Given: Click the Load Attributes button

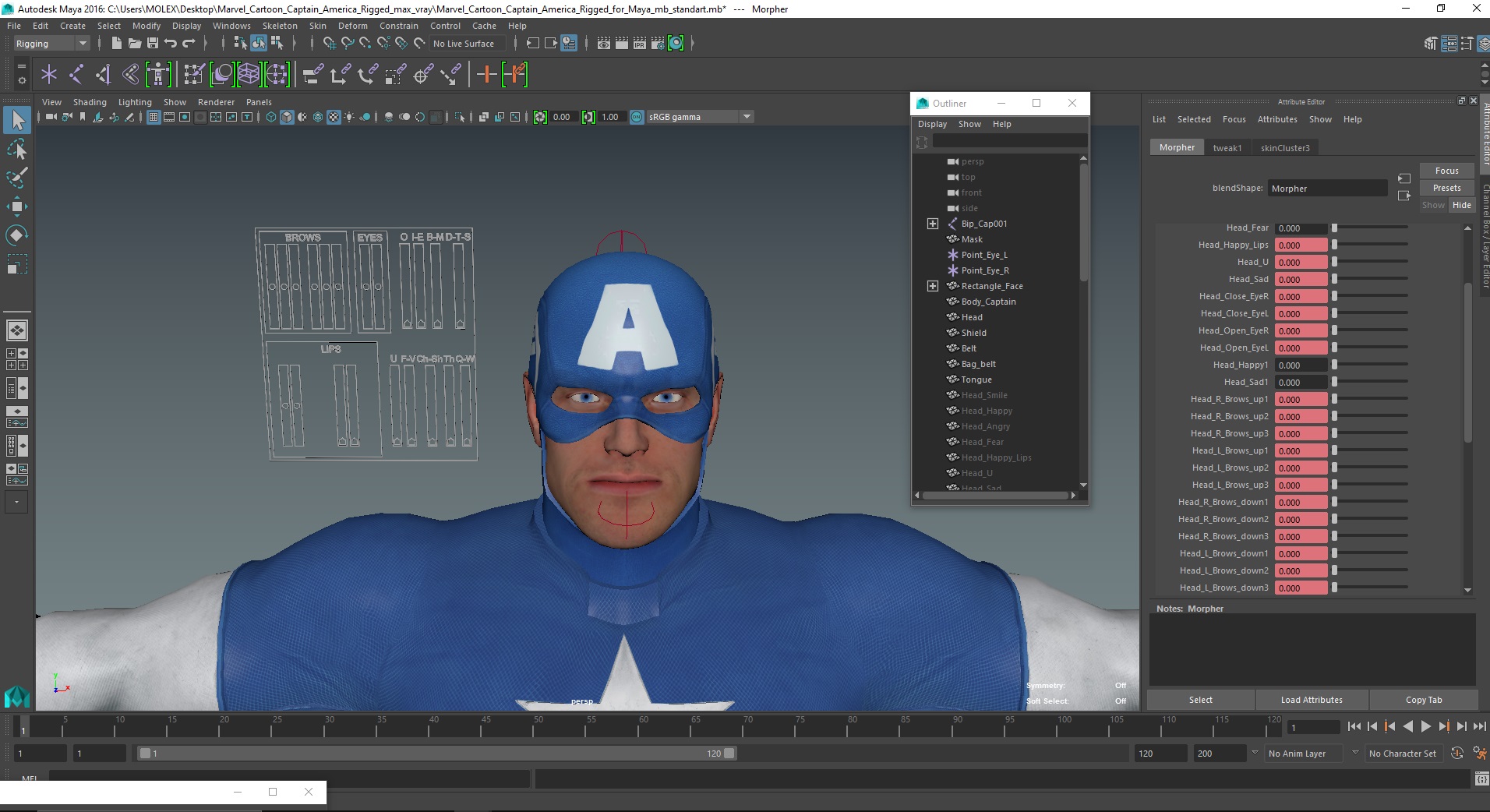Looking at the screenshot, I should click(1312, 700).
